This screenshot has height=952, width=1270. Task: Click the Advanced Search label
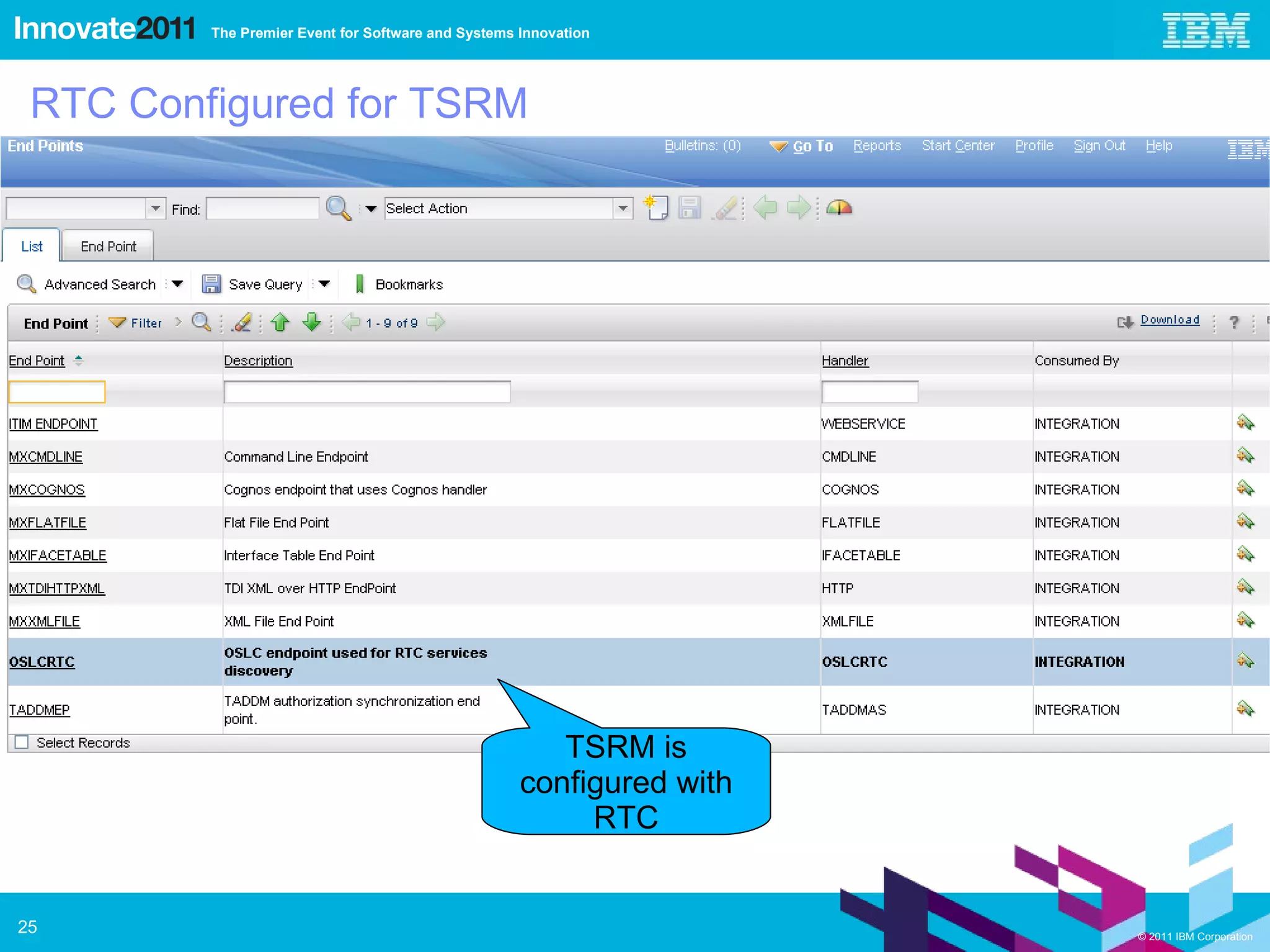[100, 284]
